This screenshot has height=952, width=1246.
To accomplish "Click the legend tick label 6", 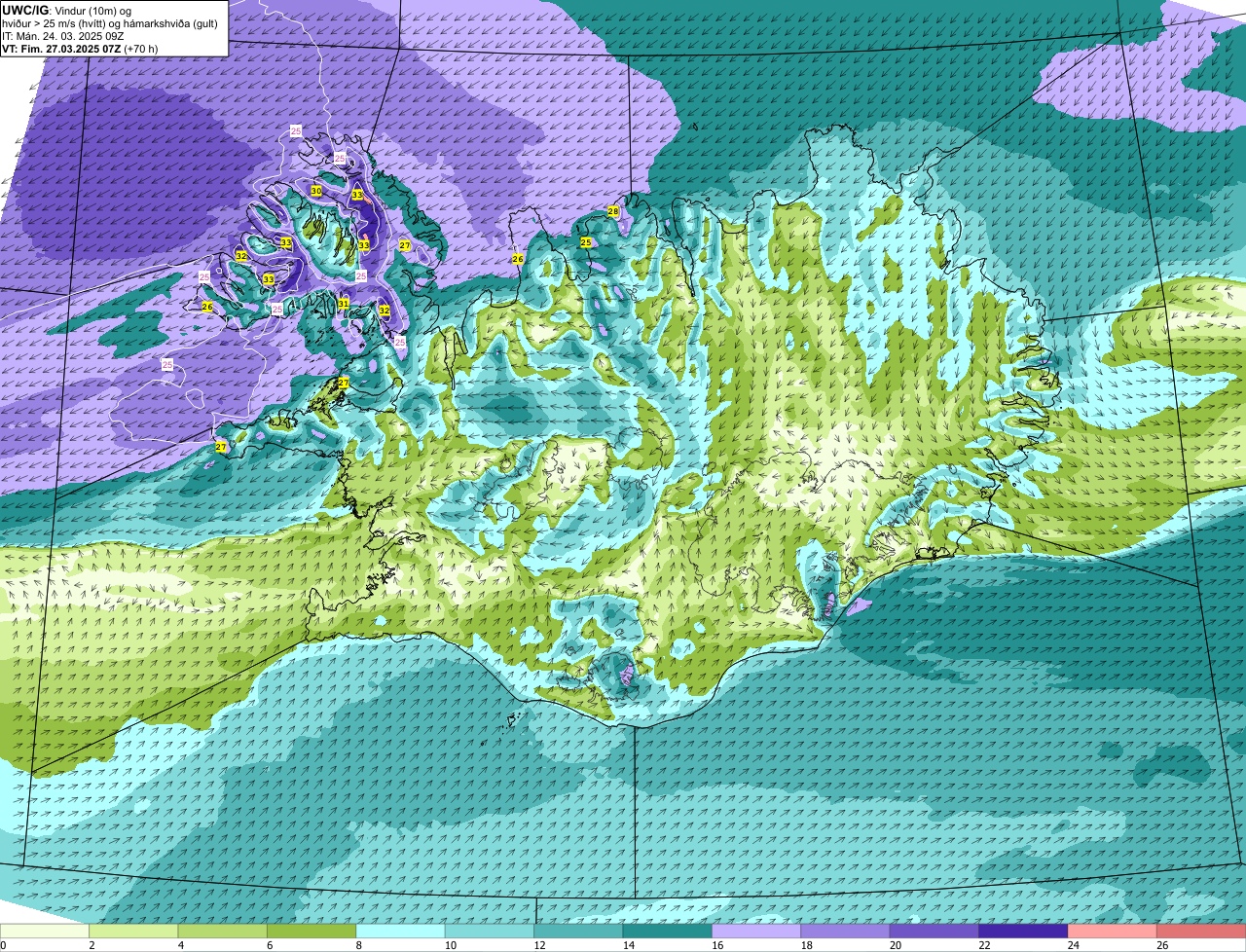I will pos(270,945).
